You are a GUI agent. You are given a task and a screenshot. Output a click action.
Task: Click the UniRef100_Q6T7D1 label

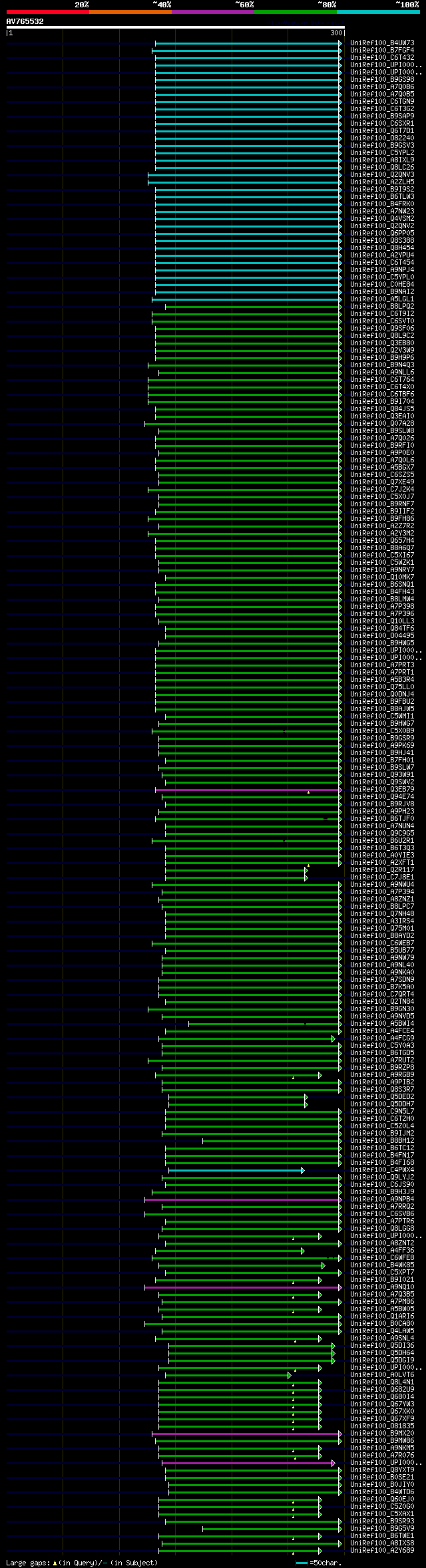pyautogui.click(x=382, y=131)
